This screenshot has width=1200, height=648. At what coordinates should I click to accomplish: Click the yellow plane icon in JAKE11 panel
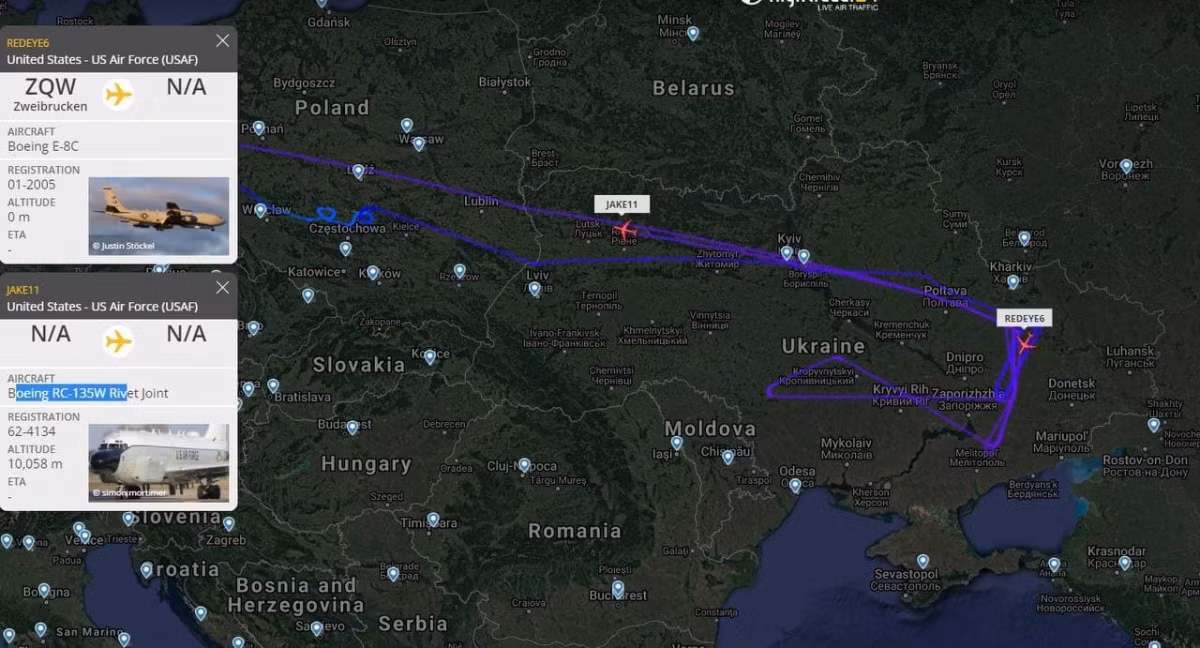118,341
